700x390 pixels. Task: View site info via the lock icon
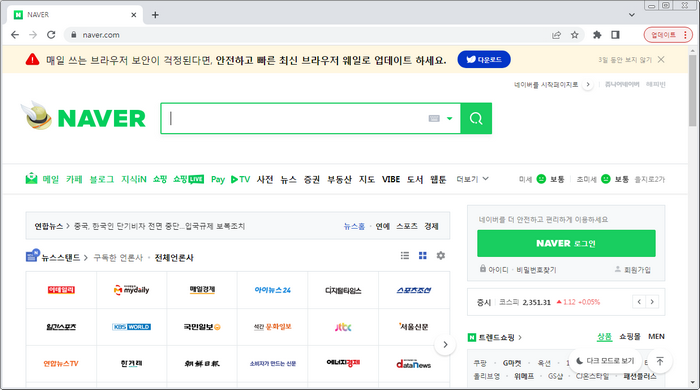[74, 35]
